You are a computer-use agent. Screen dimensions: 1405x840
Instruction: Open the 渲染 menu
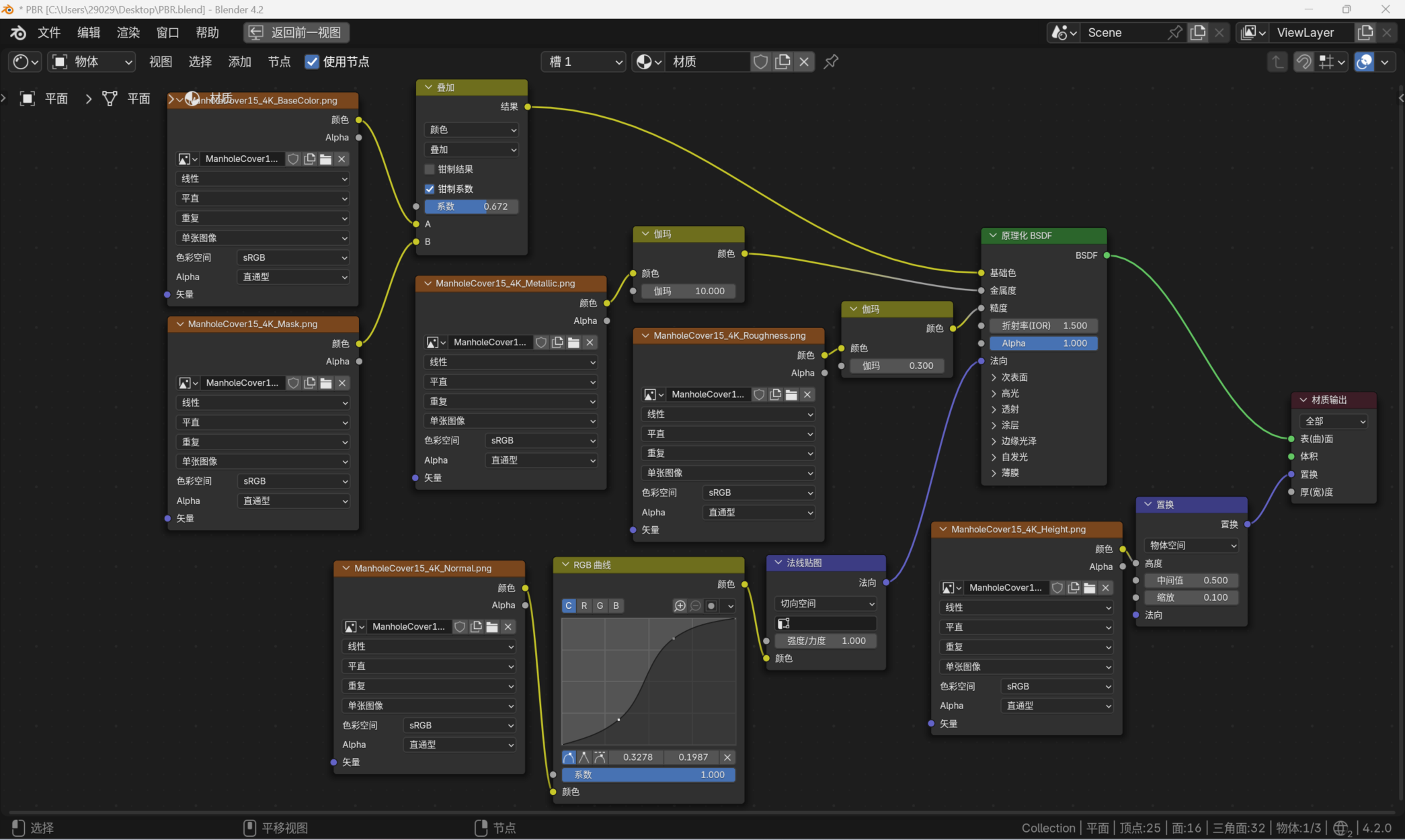128,32
